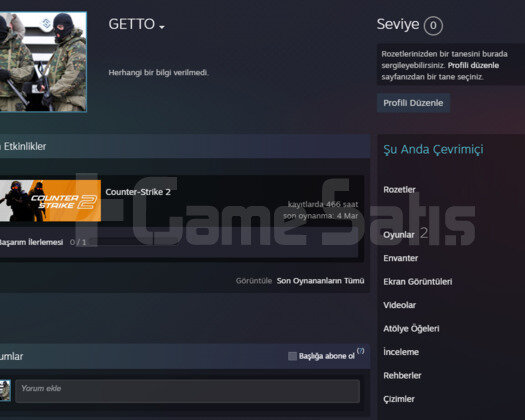Click the Yorum ekle comment field

pyautogui.click(x=188, y=391)
